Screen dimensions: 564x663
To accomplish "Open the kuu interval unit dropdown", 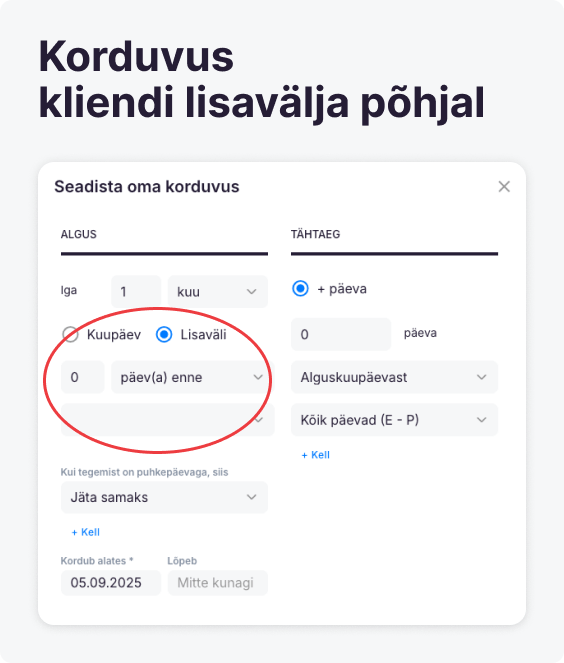I will pyautogui.click(x=218, y=292).
